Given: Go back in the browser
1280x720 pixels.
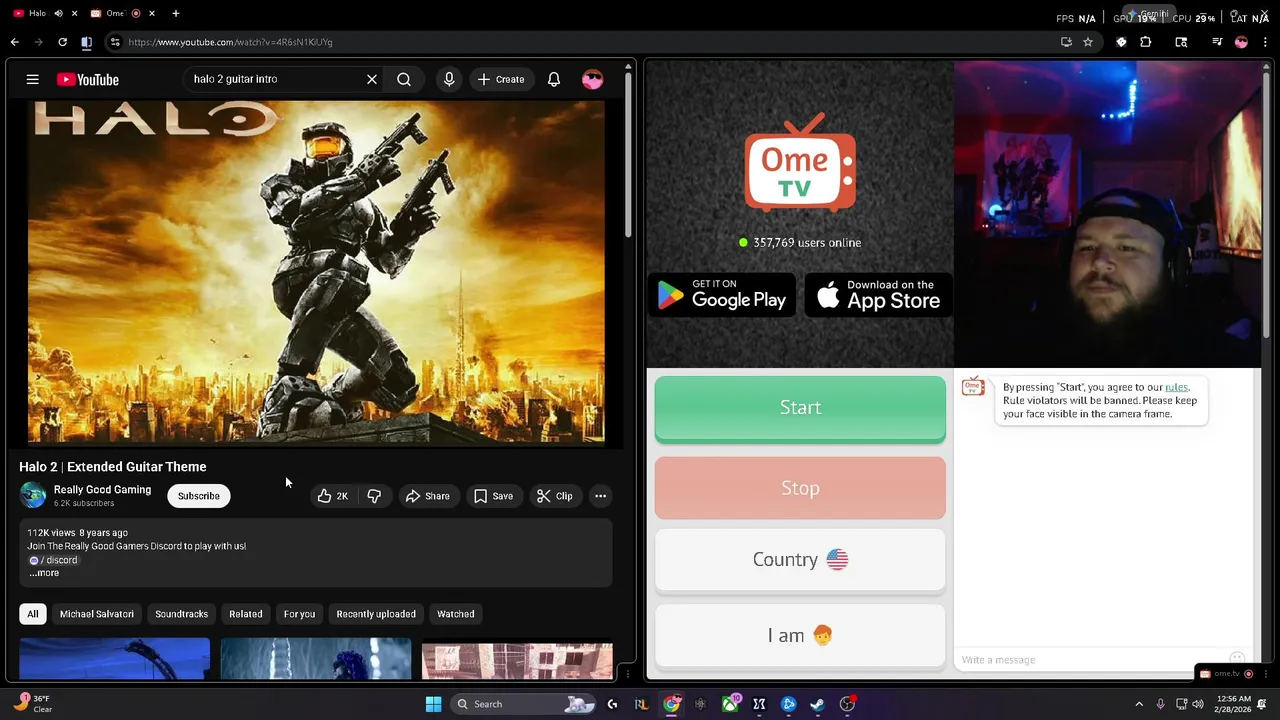Looking at the screenshot, I should point(14,42).
